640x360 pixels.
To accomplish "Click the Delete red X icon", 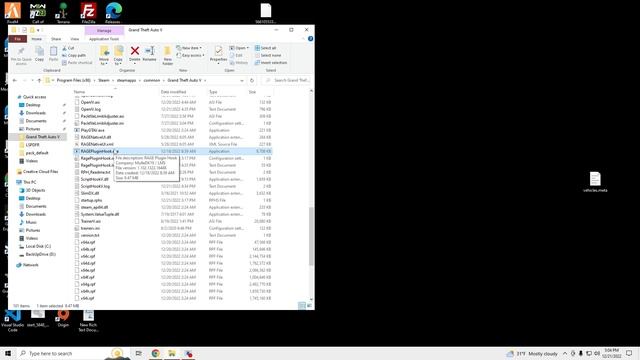I will tap(135, 51).
